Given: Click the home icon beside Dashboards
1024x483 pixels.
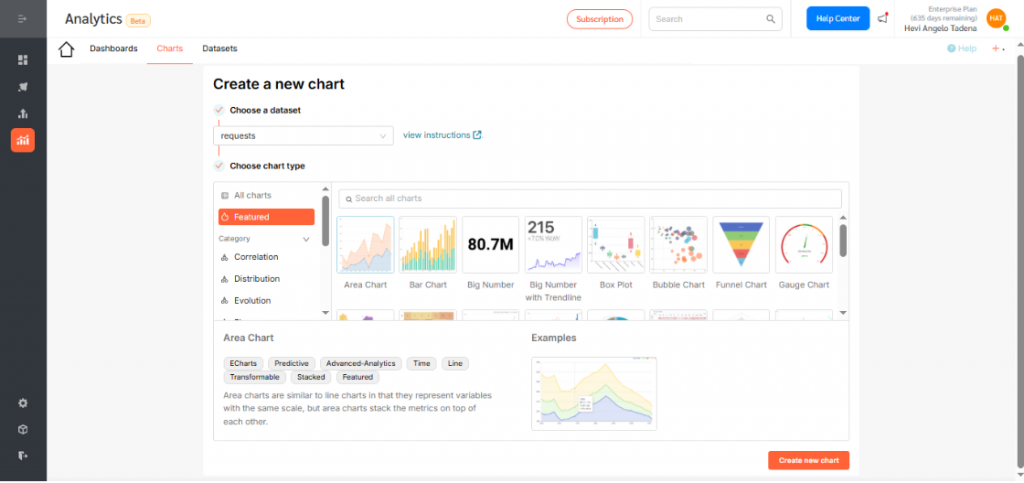Looking at the screenshot, I should (x=66, y=50).
